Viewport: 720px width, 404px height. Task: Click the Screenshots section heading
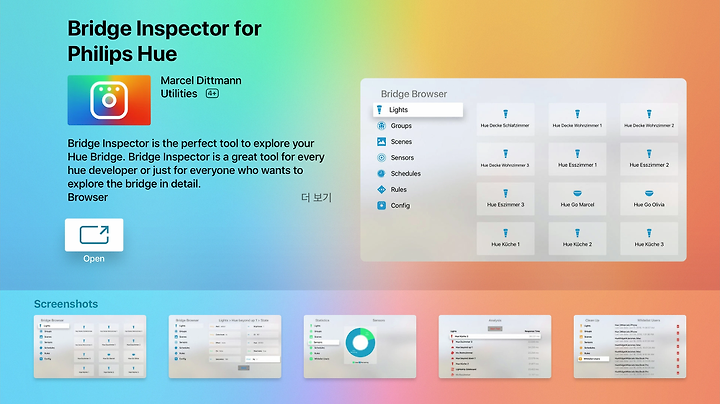coord(66,304)
